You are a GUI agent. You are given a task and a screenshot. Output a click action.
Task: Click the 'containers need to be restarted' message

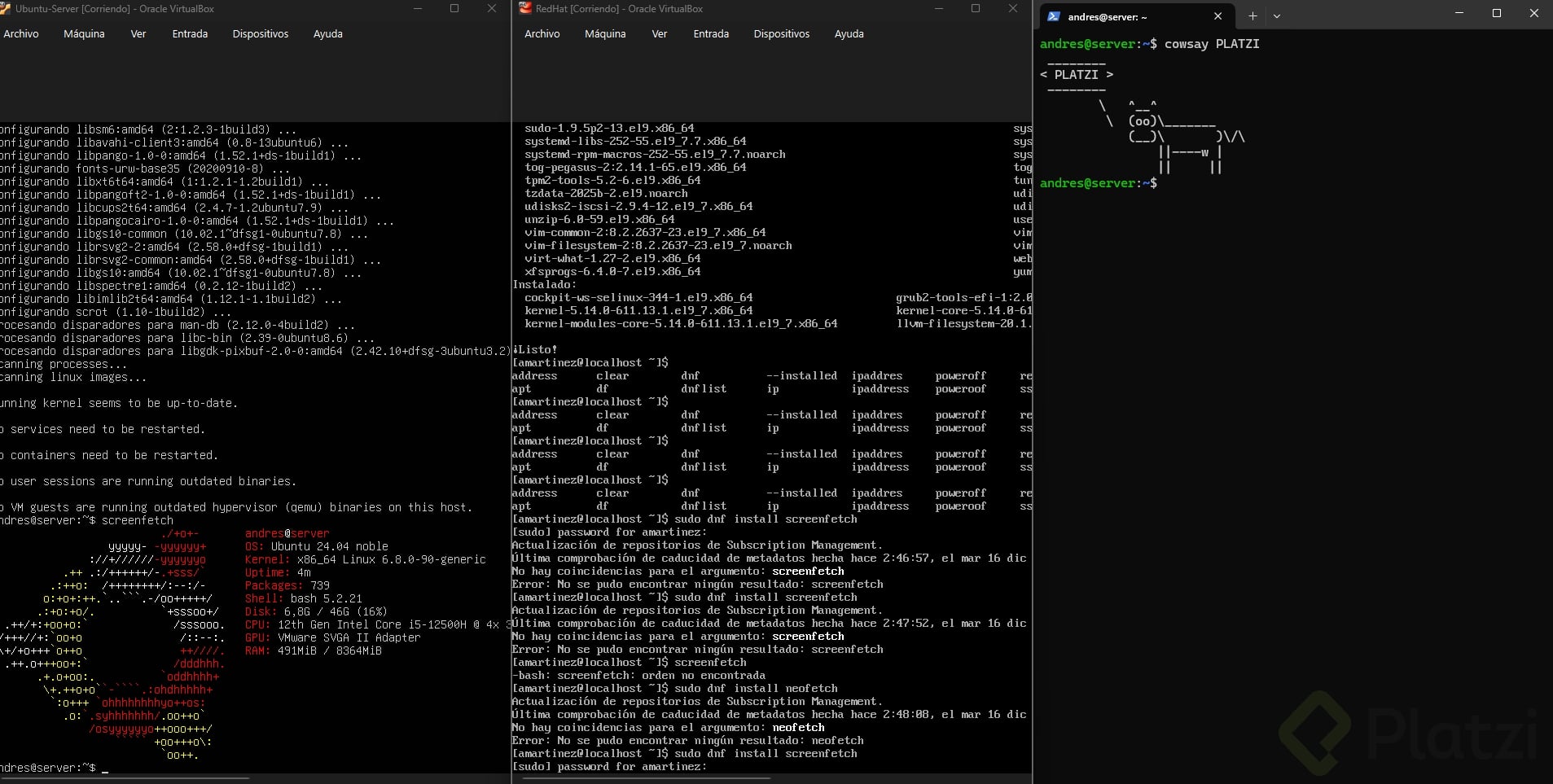pos(108,456)
